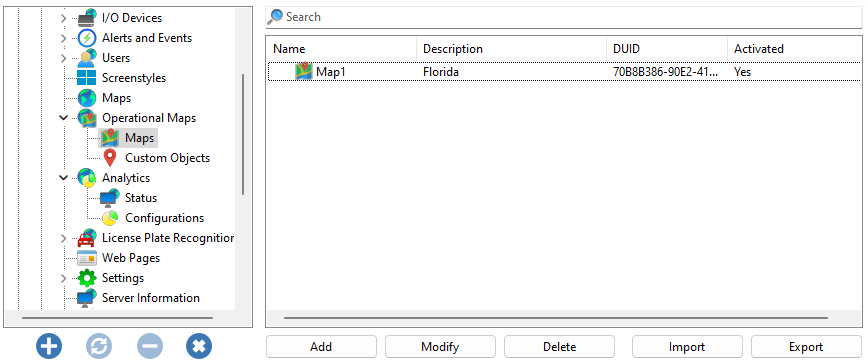Viewport: 868px width, 363px height.
Task: Click the blue X disconnect button
Action: (x=199, y=346)
